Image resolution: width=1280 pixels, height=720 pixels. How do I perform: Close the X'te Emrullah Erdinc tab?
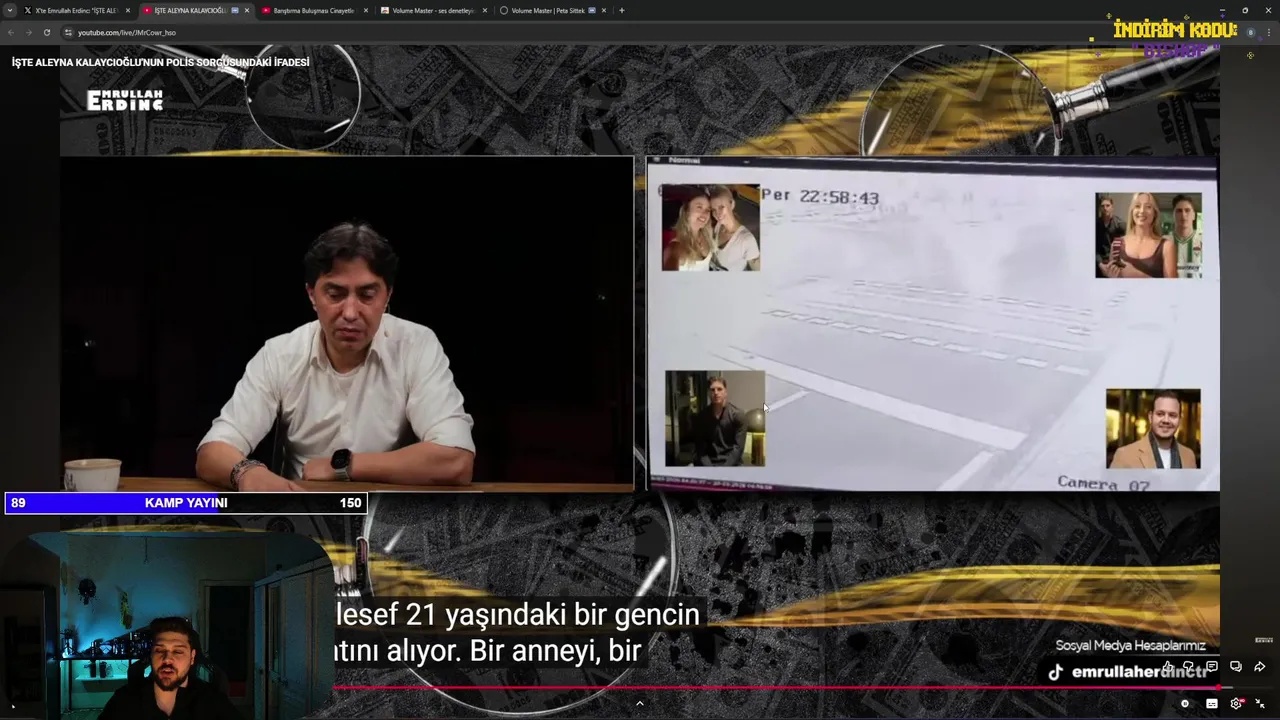click(x=128, y=10)
